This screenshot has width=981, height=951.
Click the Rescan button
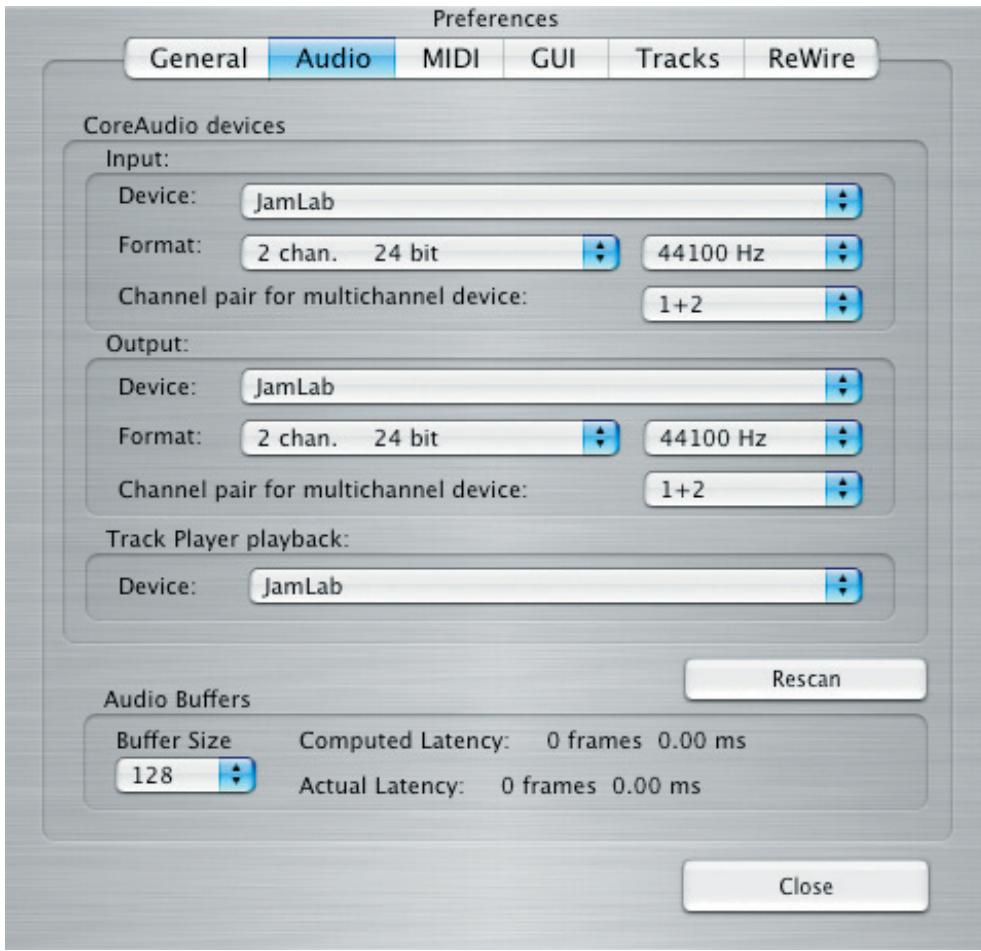(806, 679)
